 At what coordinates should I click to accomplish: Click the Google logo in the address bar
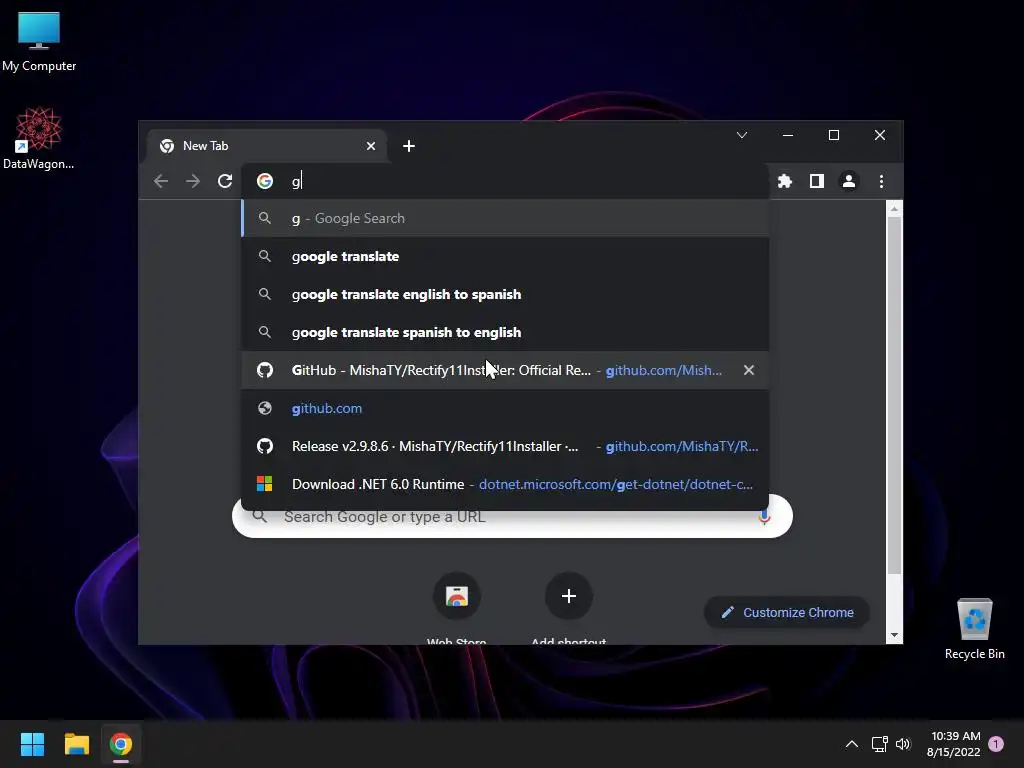(264, 181)
